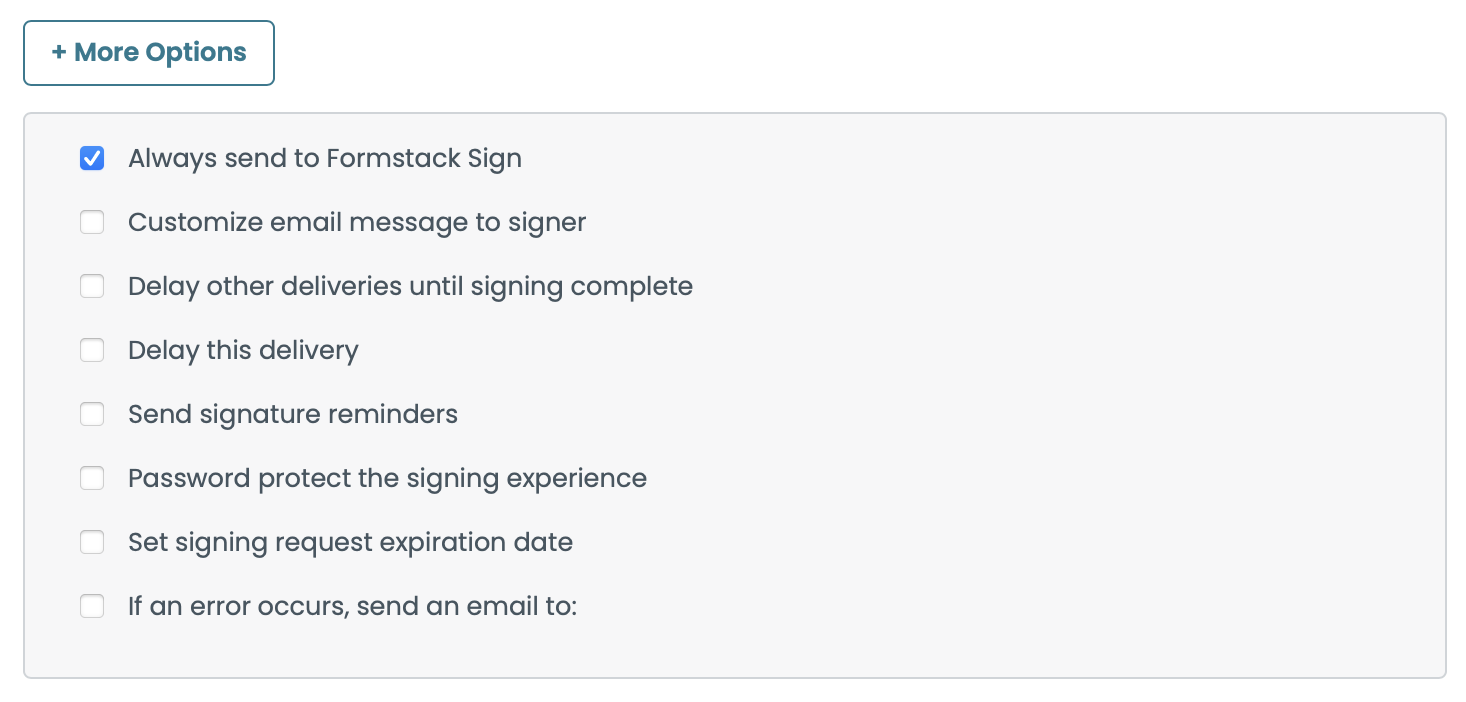Click the "Always send to Formstack Sign" label
The width and height of the screenshot is (1466, 702).
pyautogui.click(x=325, y=158)
